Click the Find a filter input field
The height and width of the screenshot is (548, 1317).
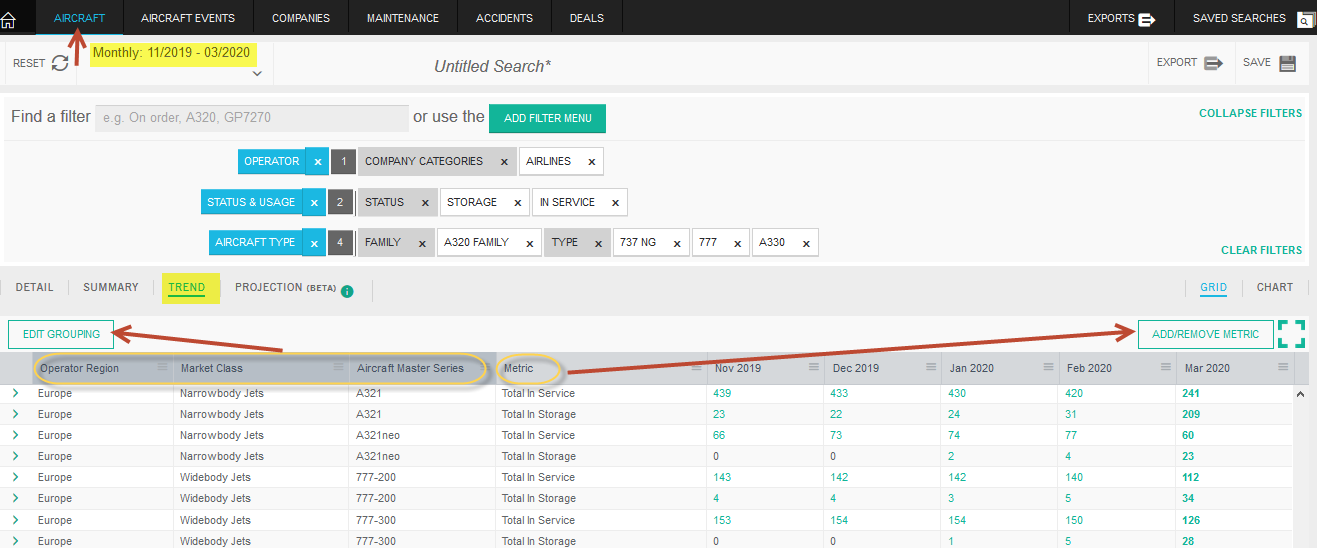(252, 118)
